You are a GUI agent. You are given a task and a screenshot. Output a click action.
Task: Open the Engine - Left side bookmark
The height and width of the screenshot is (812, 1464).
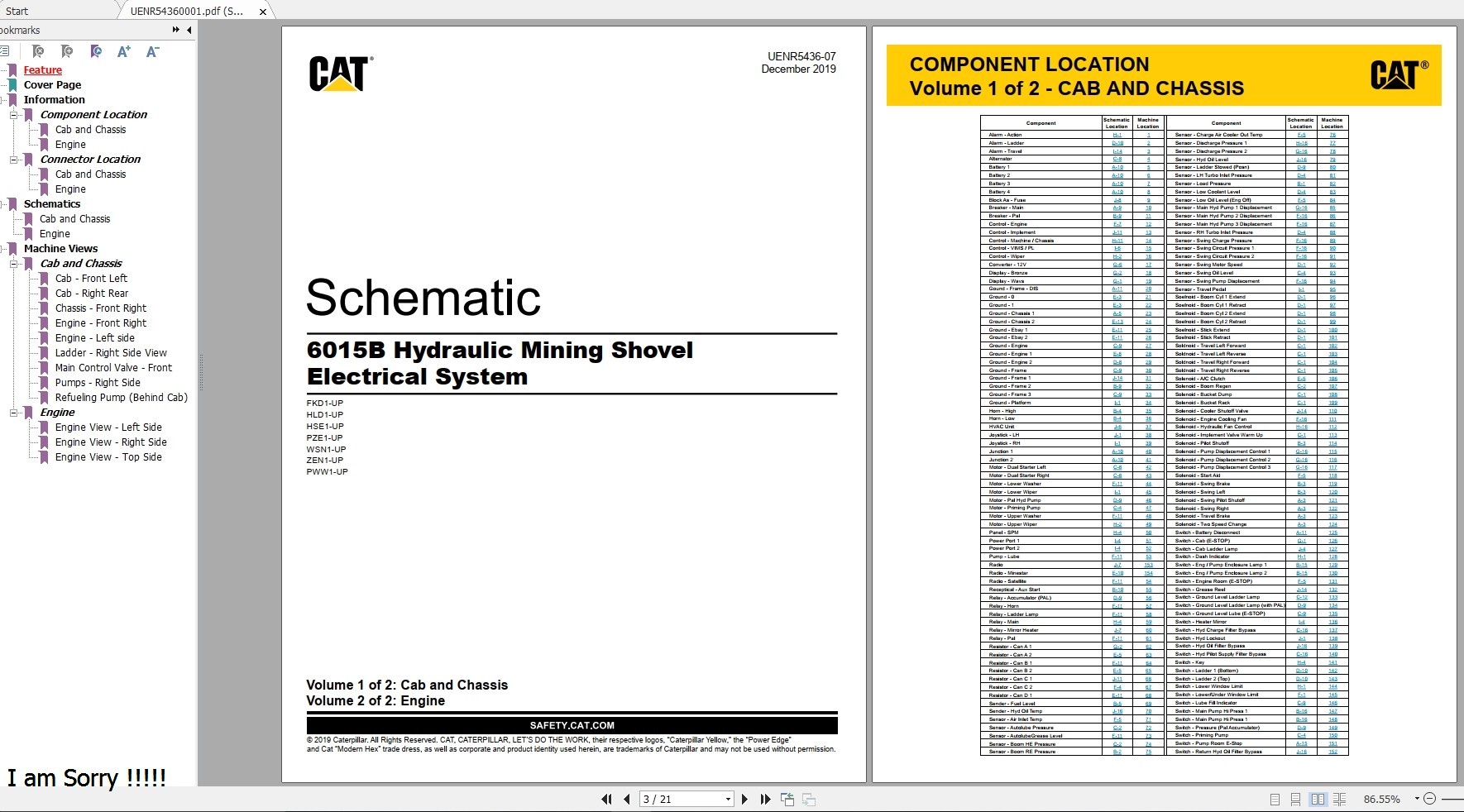[94, 338]
